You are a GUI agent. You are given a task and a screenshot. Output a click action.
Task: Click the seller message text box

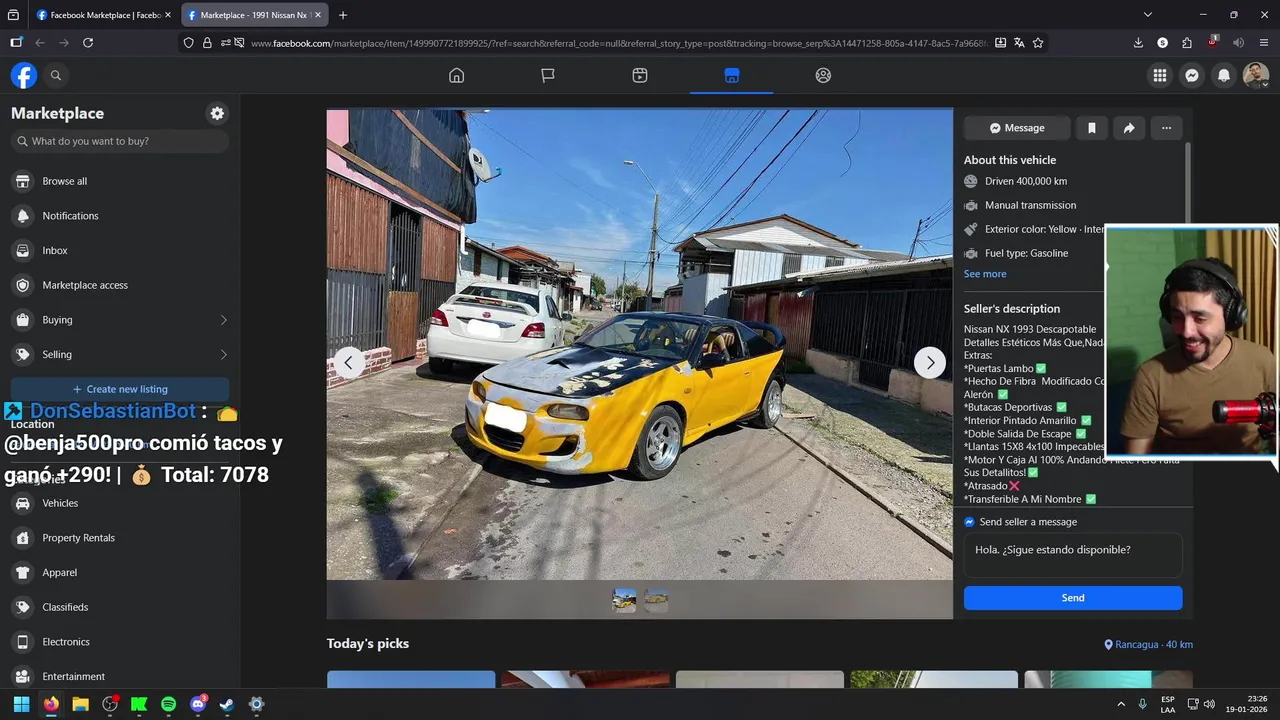[x=1073, y=555]
